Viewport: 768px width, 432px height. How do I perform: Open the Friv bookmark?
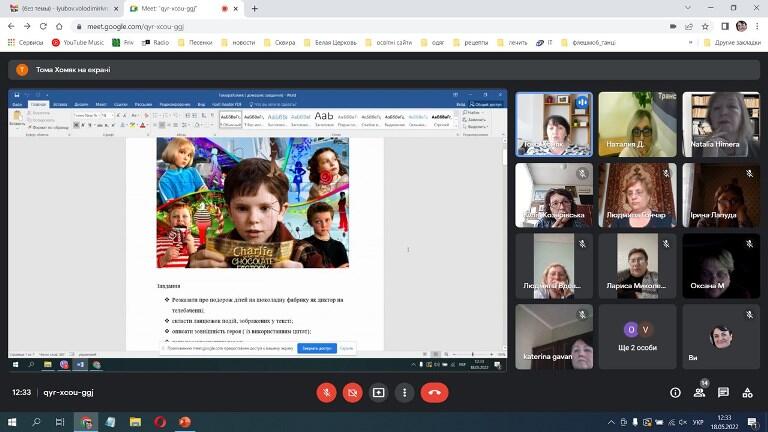coord(123,43)
